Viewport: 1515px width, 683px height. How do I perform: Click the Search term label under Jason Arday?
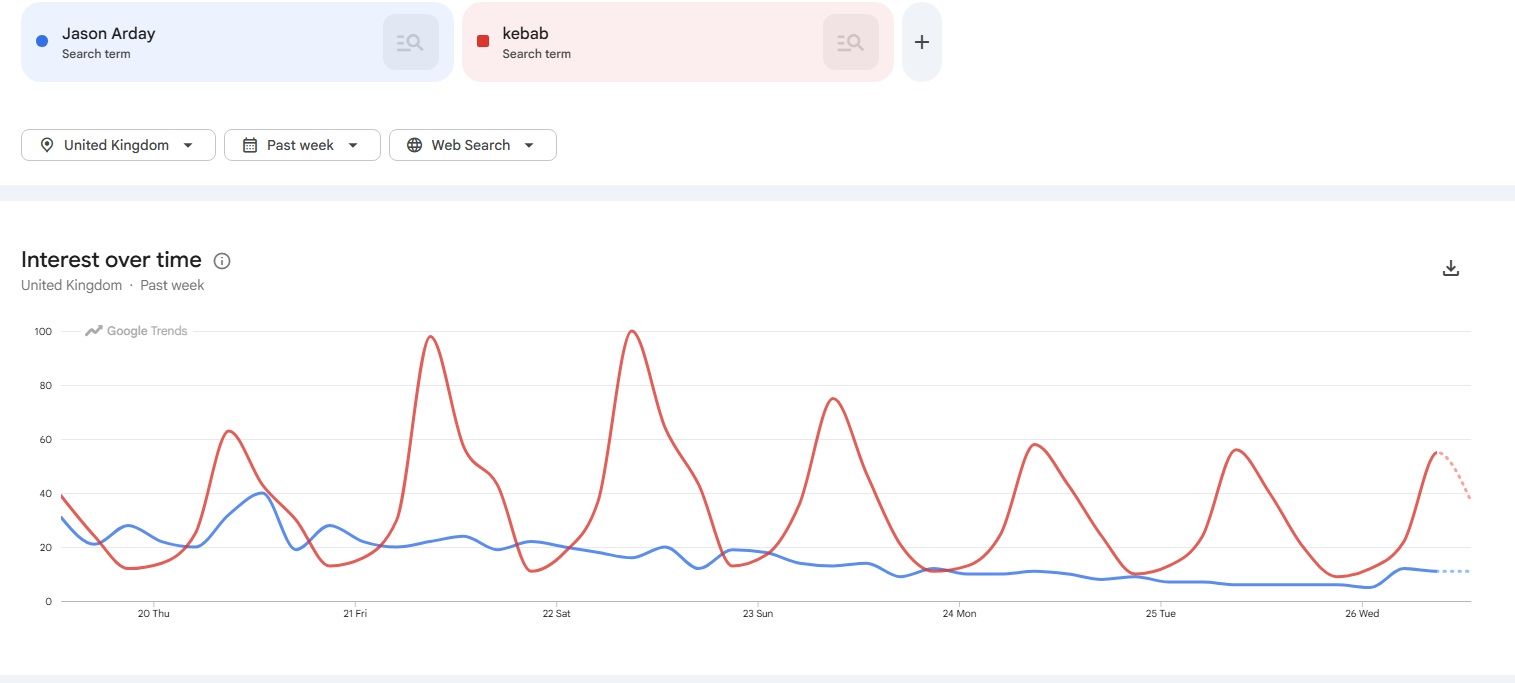[x=96, y=54]
